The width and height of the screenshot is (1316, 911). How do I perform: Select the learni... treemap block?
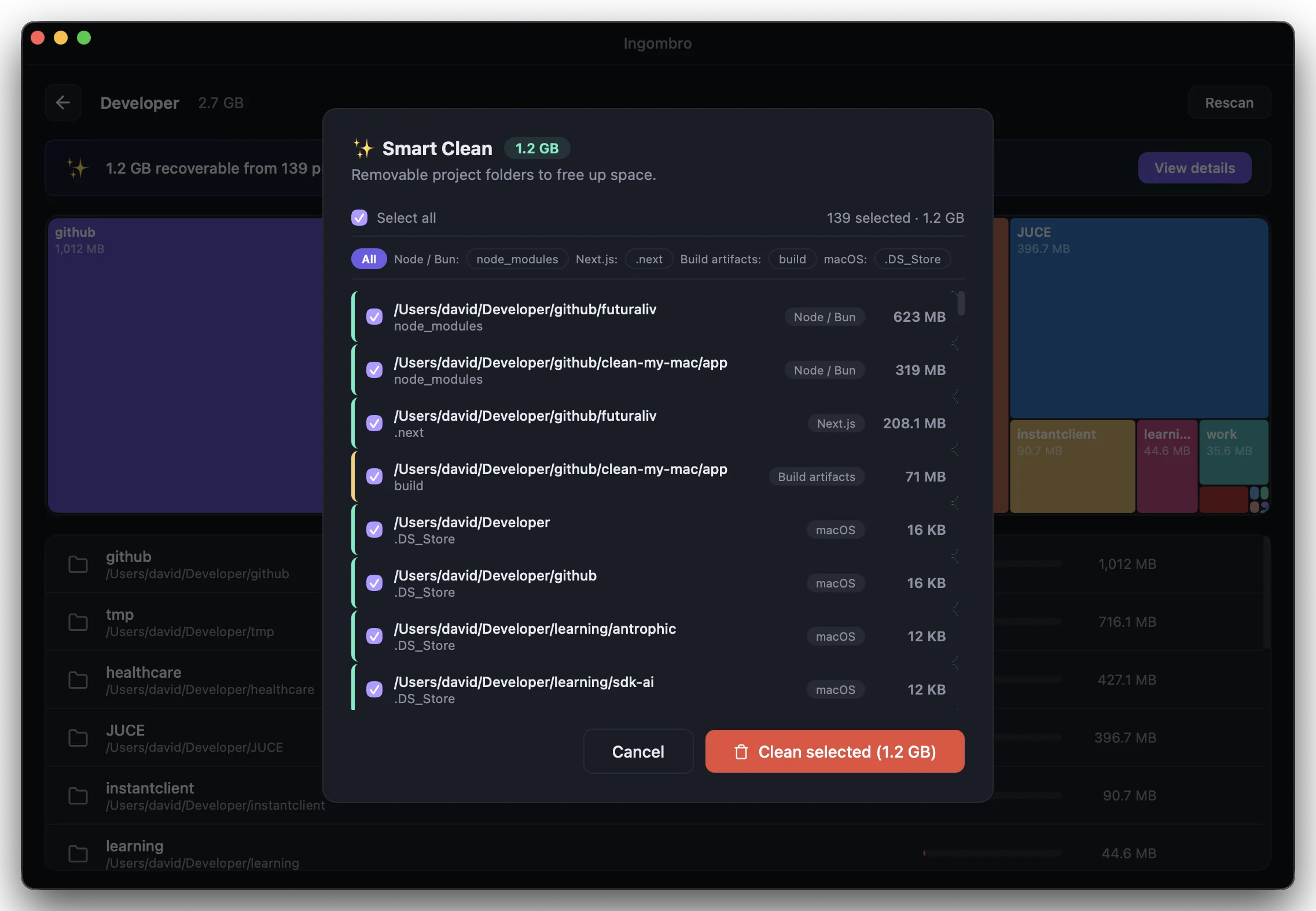click(1167, 466)
